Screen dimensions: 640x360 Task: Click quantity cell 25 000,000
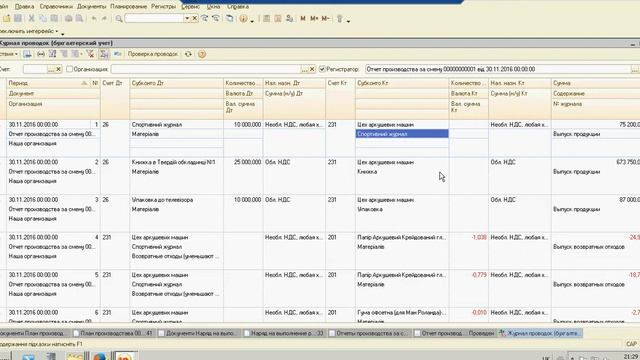click(x=243, y=162)
